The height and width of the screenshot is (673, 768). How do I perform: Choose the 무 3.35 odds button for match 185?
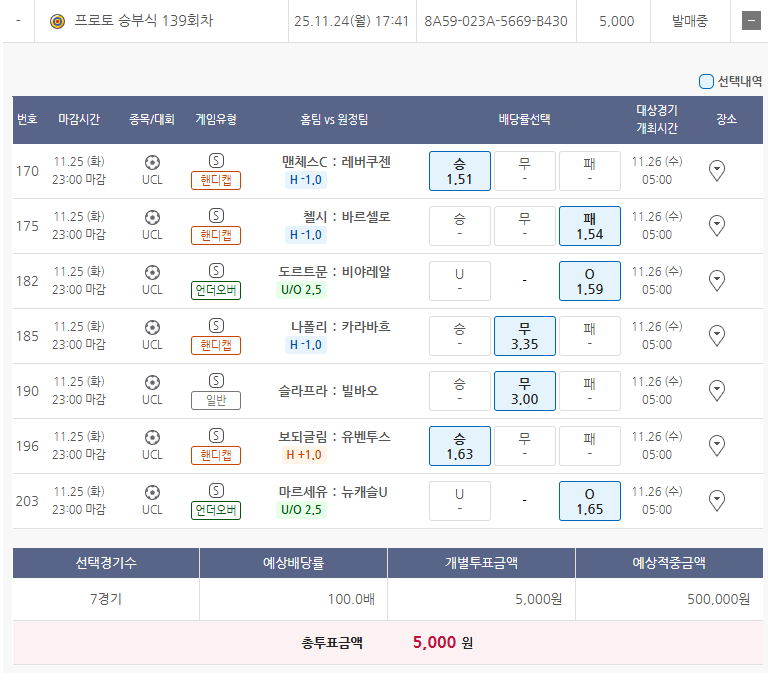(524, 336)
